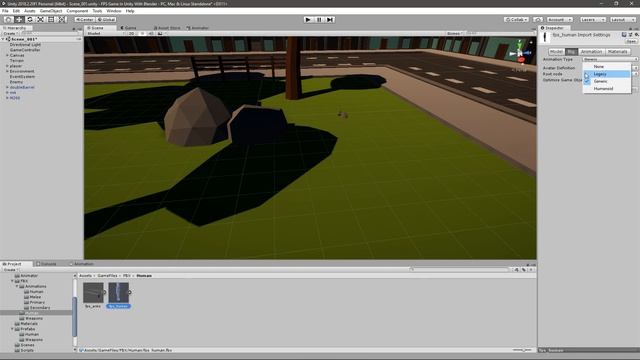Viewport: 640px width, 360px height.
Task: Open the Account dropdown
Action: (x=560, y=20)
